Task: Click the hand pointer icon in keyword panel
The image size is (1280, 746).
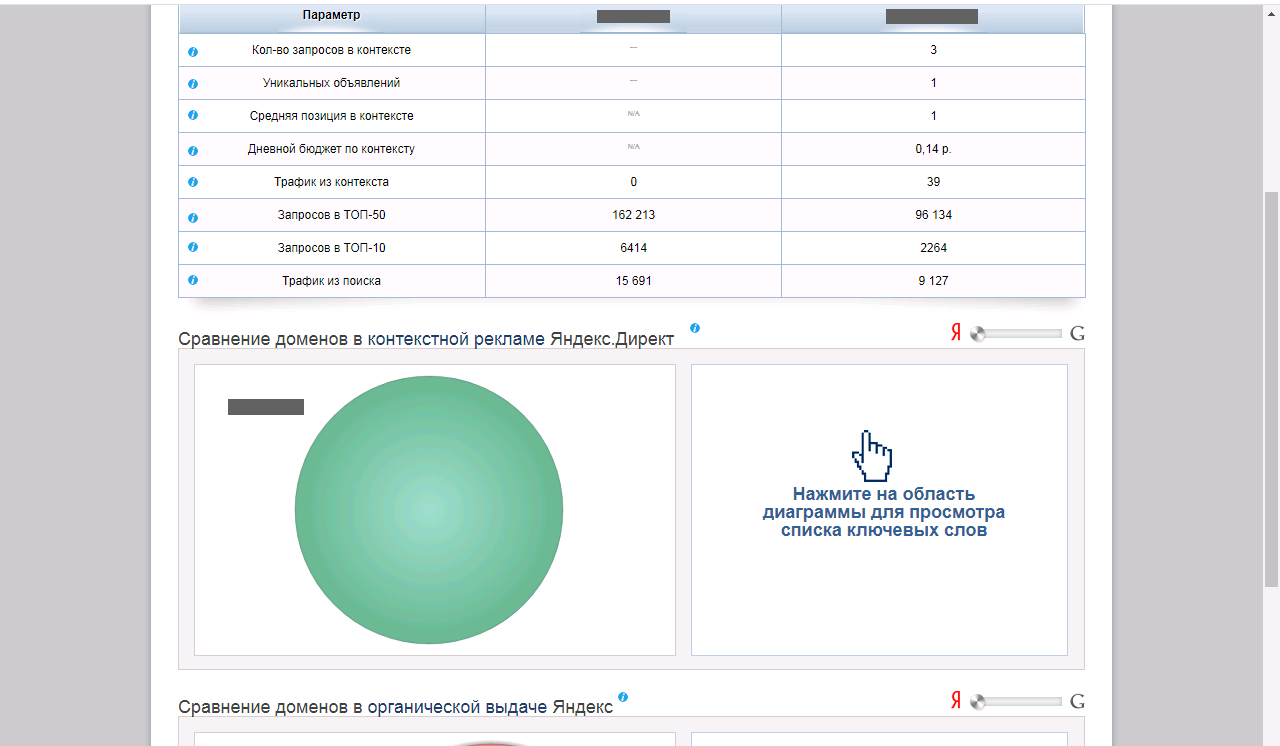Action: click(872, 456)
